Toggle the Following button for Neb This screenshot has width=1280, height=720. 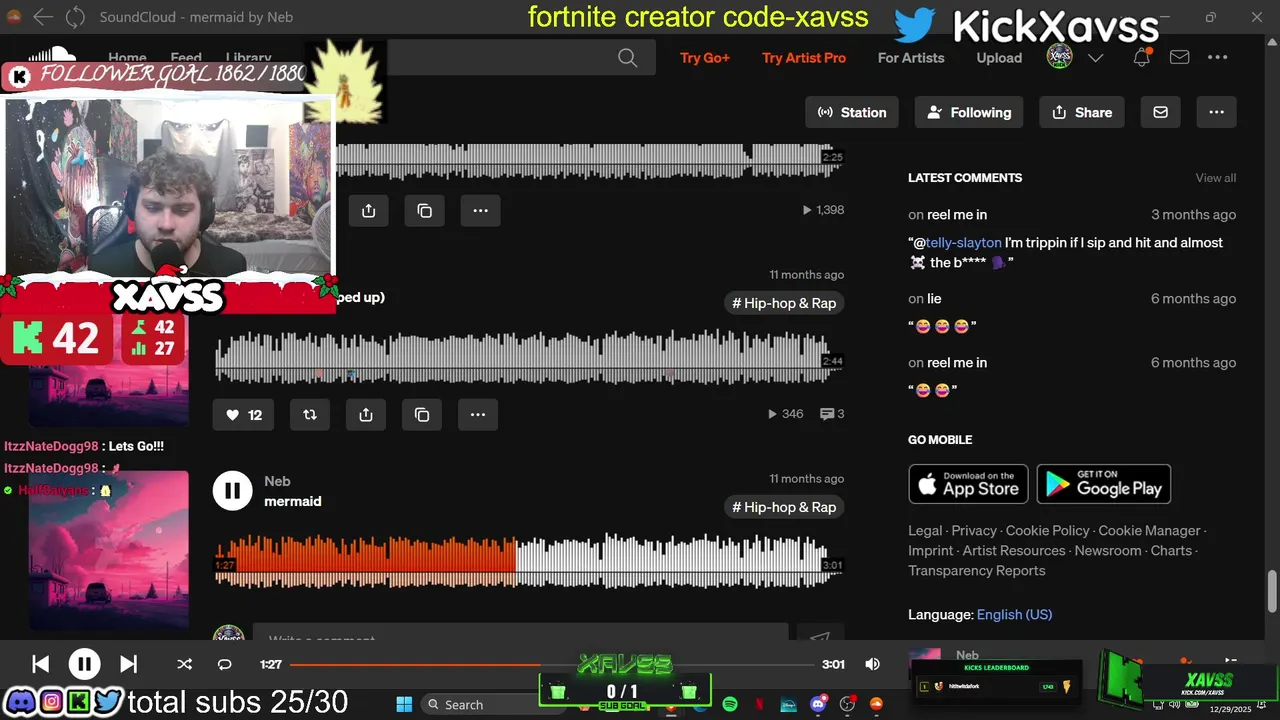tap(969, 112)
